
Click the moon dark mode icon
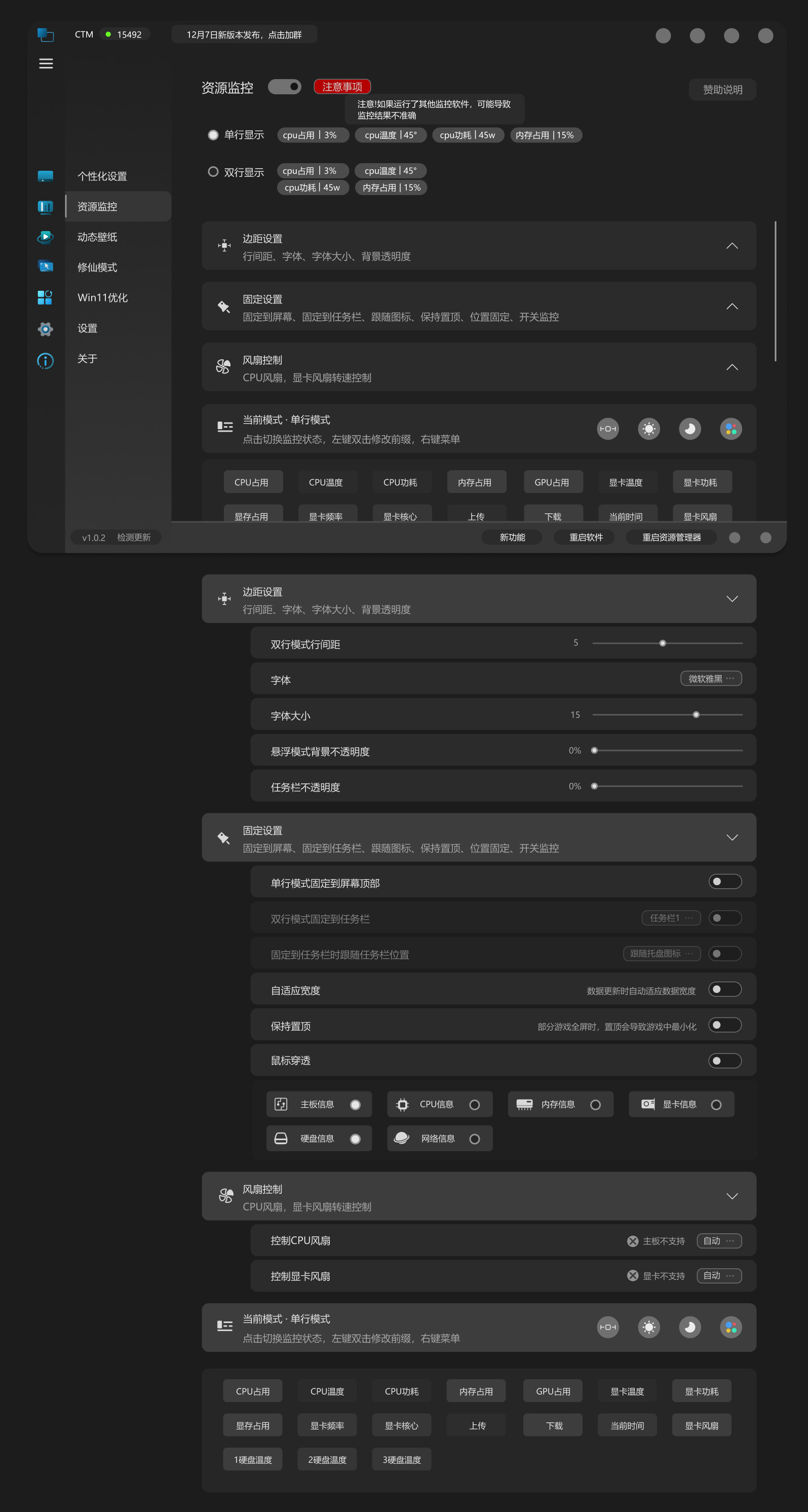[689, 429]
